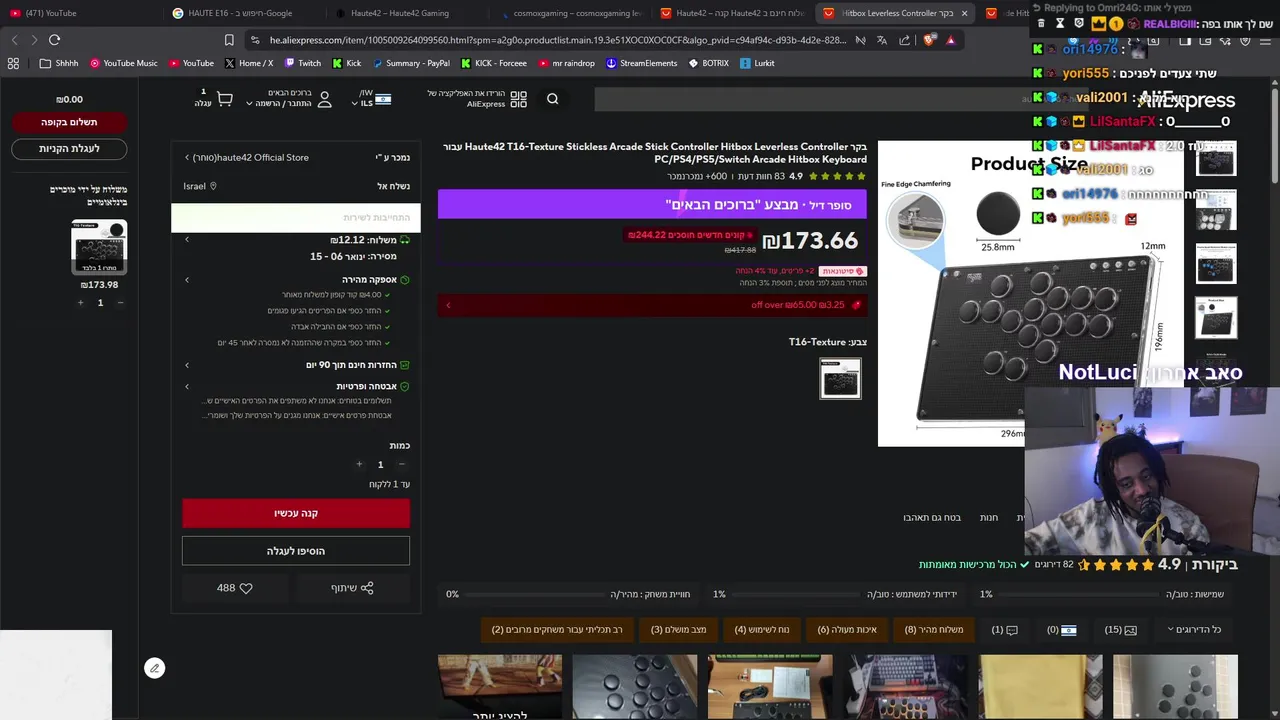Bookmark this page from the address bar
This screenshot has width=1280, height=720.
pos(229,40)
